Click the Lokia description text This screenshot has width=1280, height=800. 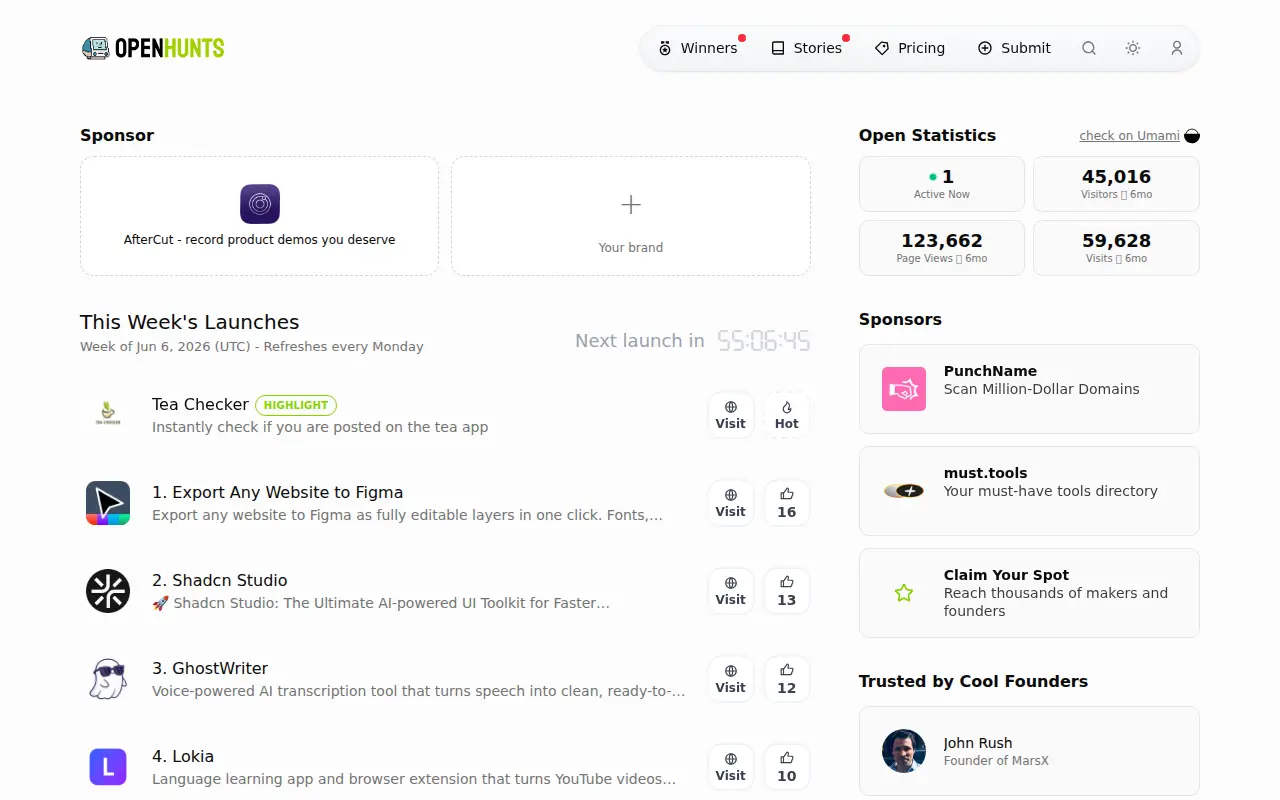(414, 779)
